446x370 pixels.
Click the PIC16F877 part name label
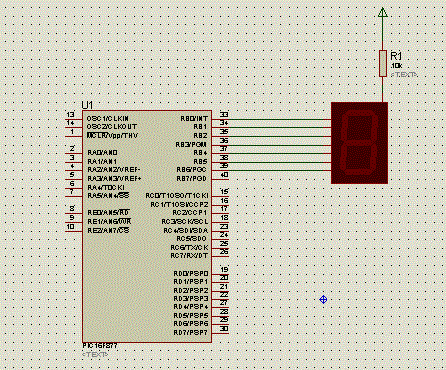[x=100, y=346]
